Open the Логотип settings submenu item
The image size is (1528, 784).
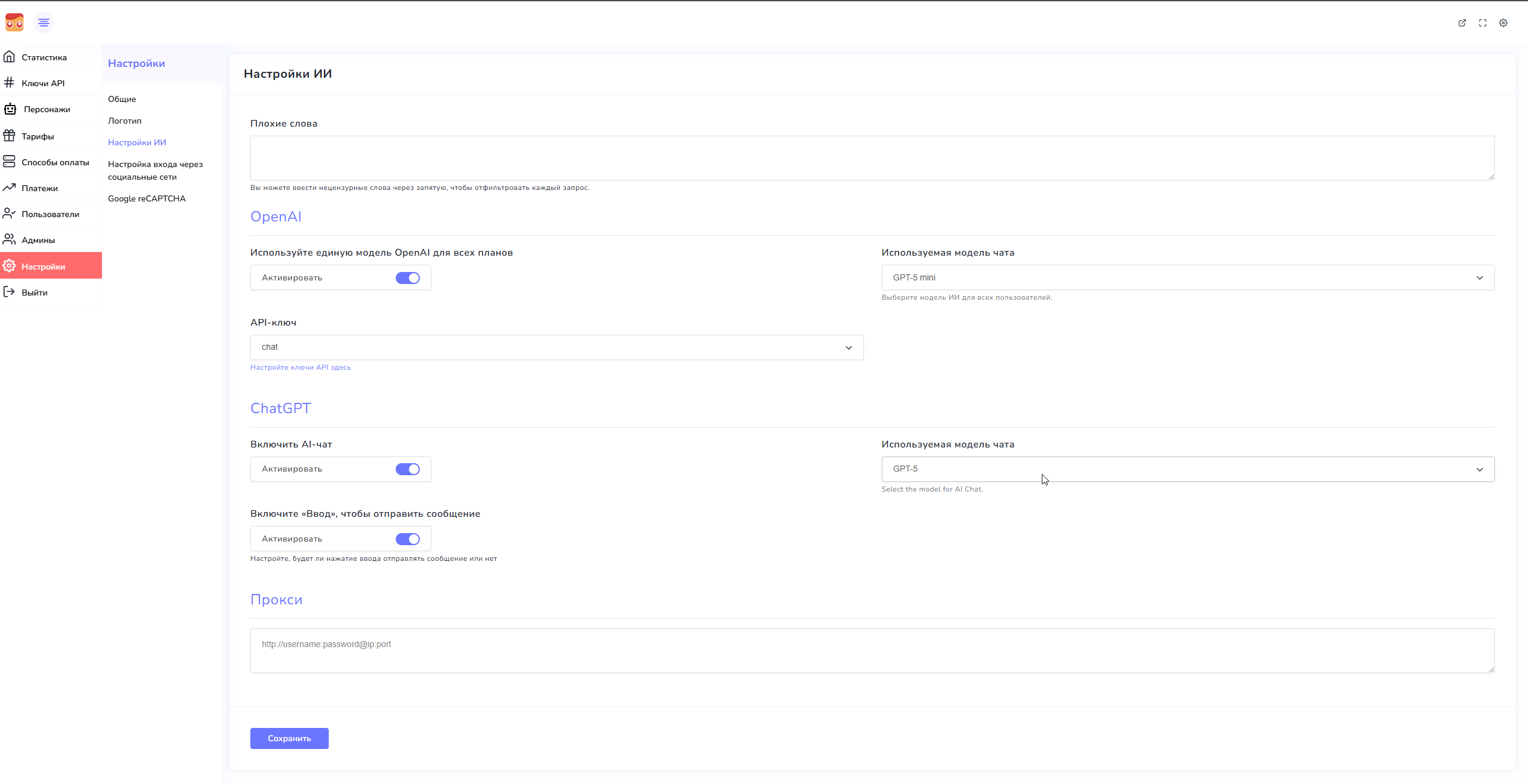[x=125, y=121]
